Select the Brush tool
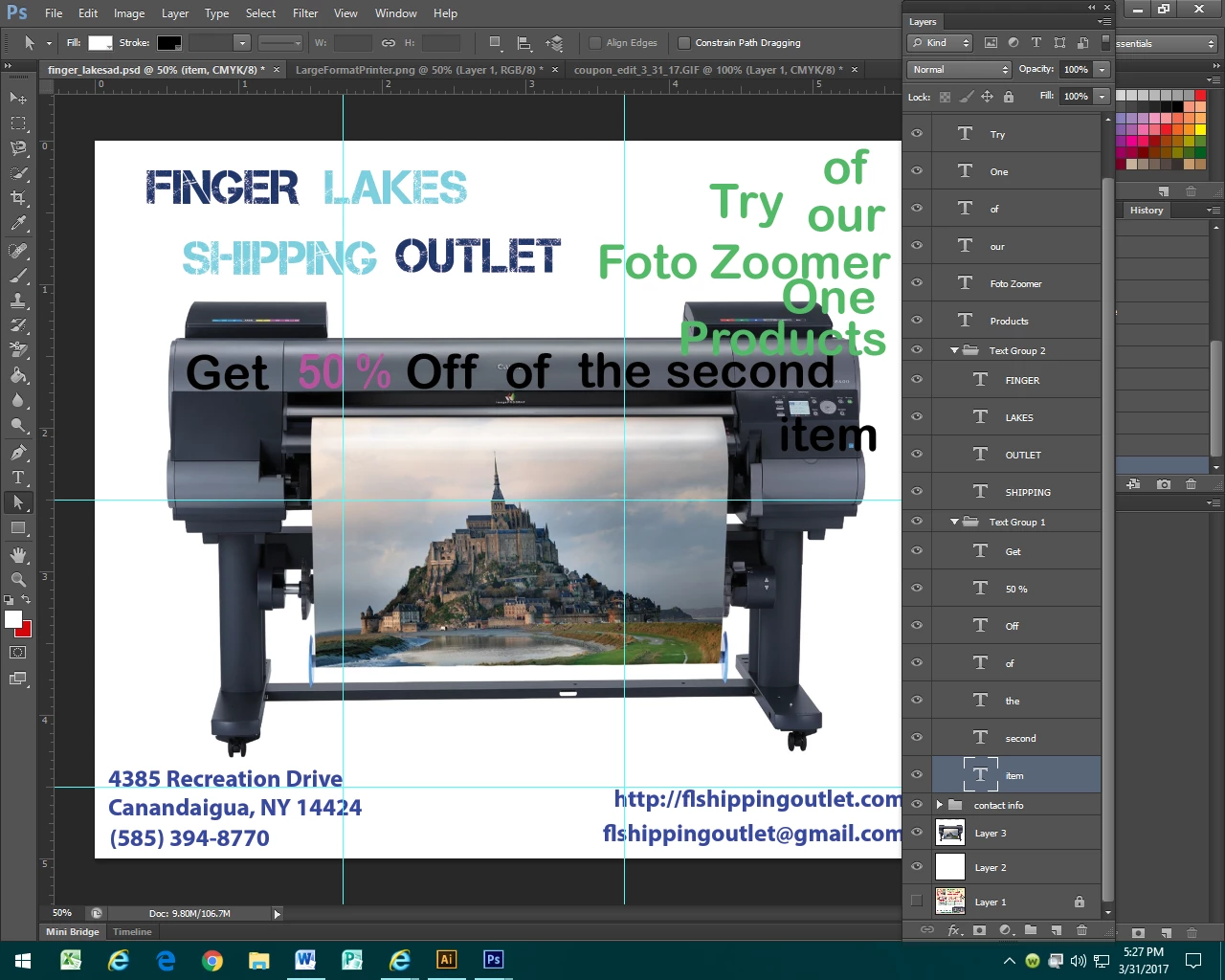The image size is (1225, 980). [18, 276]
